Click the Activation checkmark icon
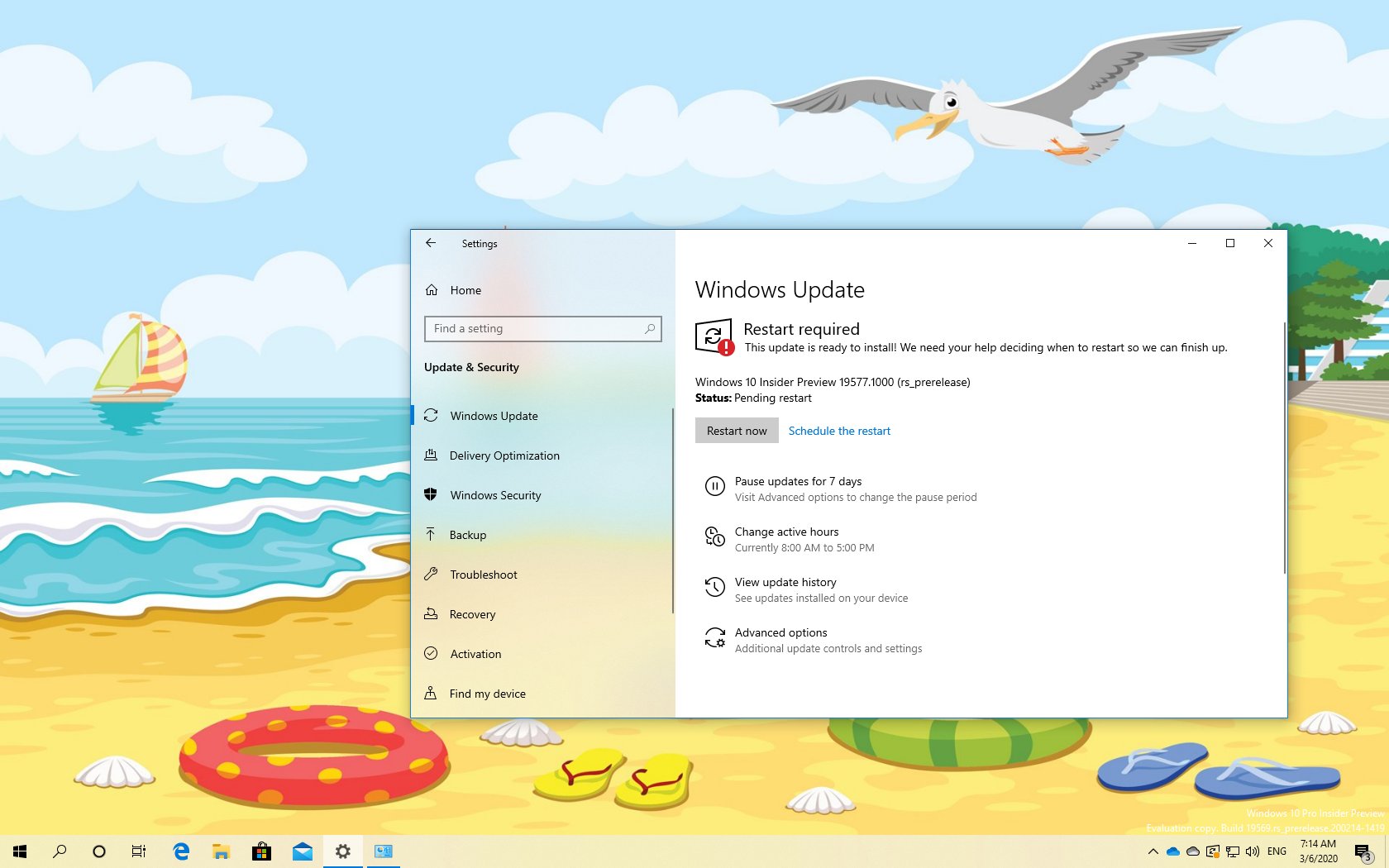The height and width of the screenshot is (868, 1389). click(x=431, y=654)
